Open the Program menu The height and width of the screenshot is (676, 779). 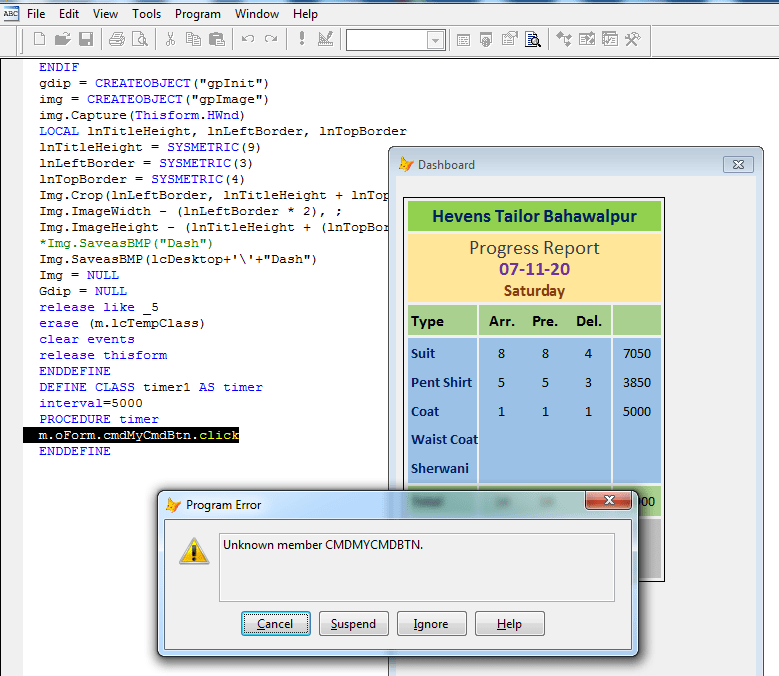(198, 14)
